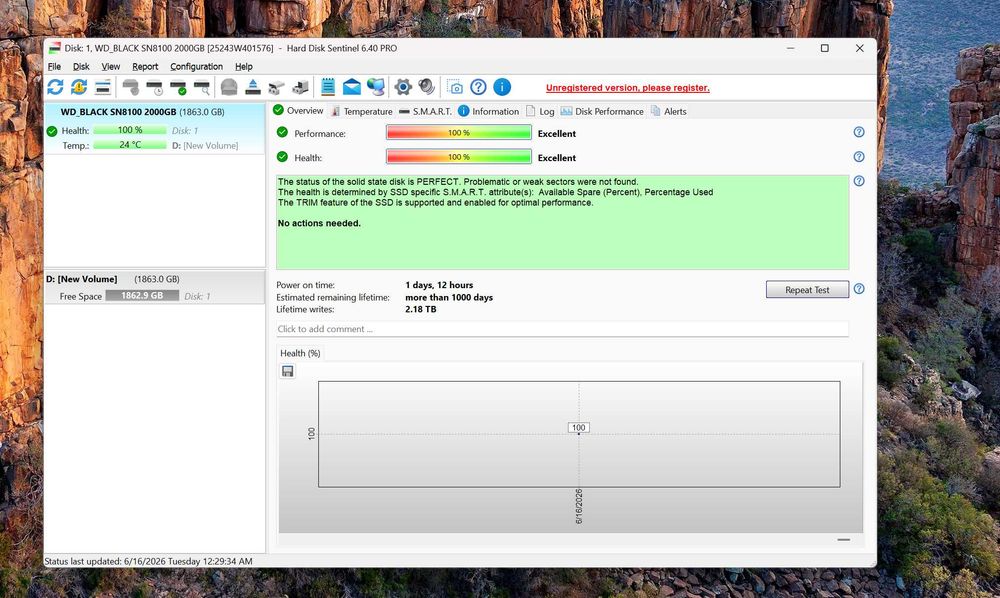Click the sidebar Temp. 24 °C bar
This screenshot has width=1000, height=598.
(x=129, y=145)
